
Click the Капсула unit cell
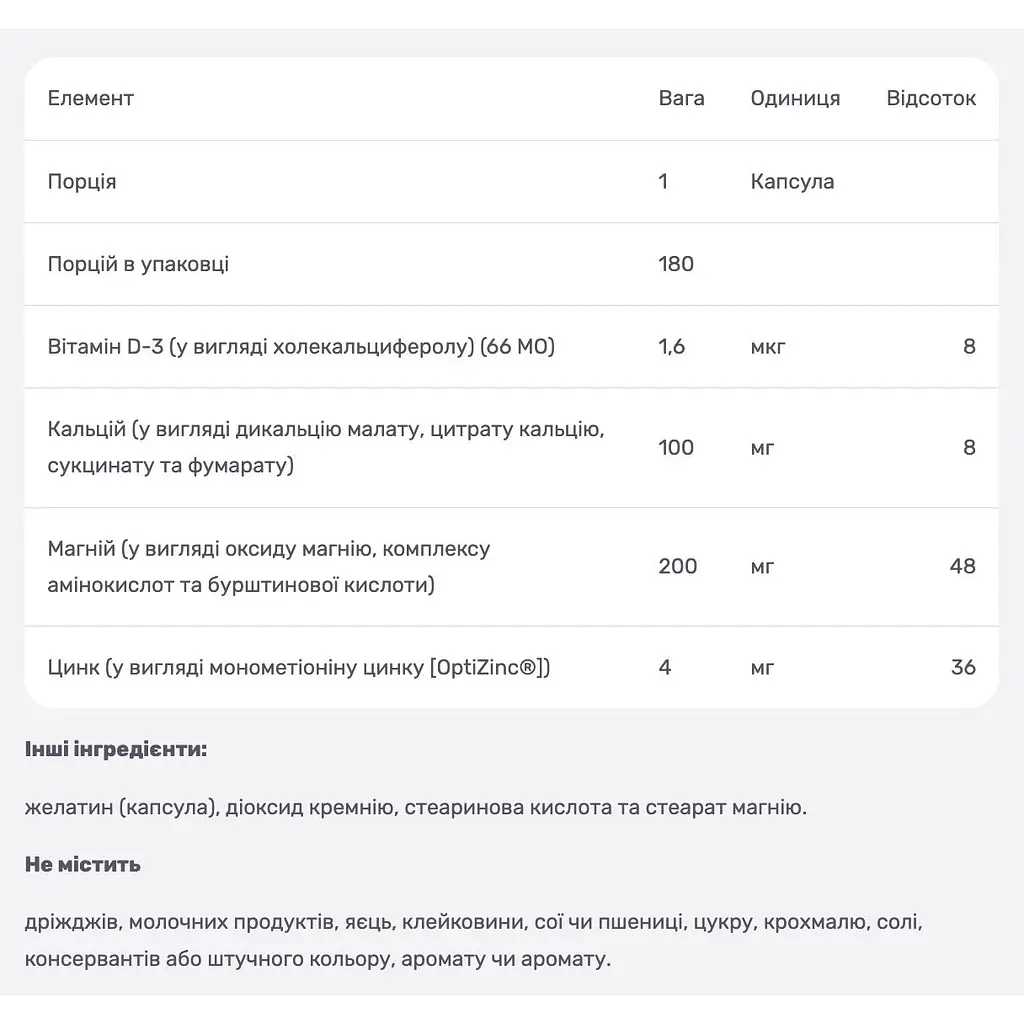pyautogui.click(x=792, y=182)
